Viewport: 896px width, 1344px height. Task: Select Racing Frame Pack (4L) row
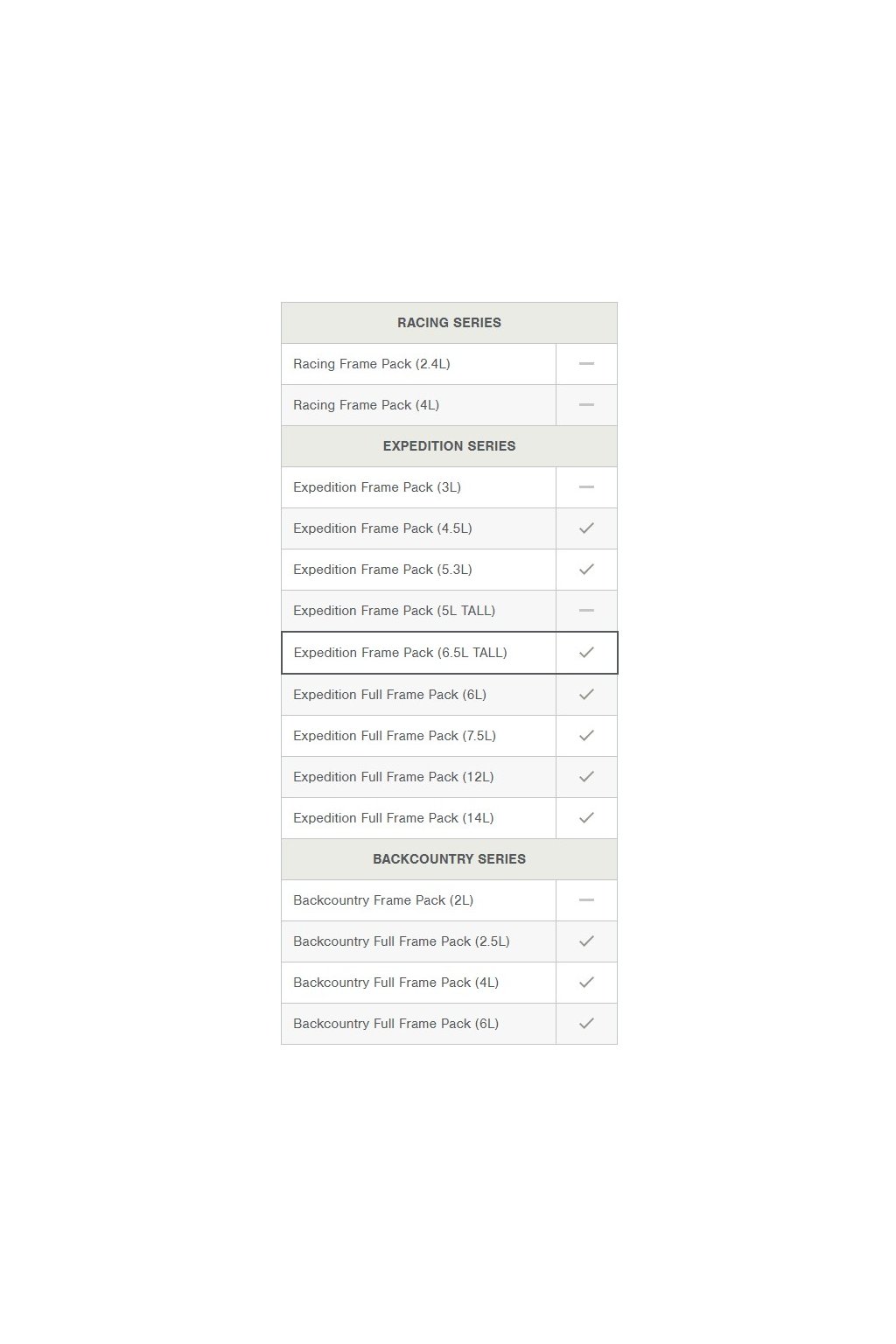(449, 405)
